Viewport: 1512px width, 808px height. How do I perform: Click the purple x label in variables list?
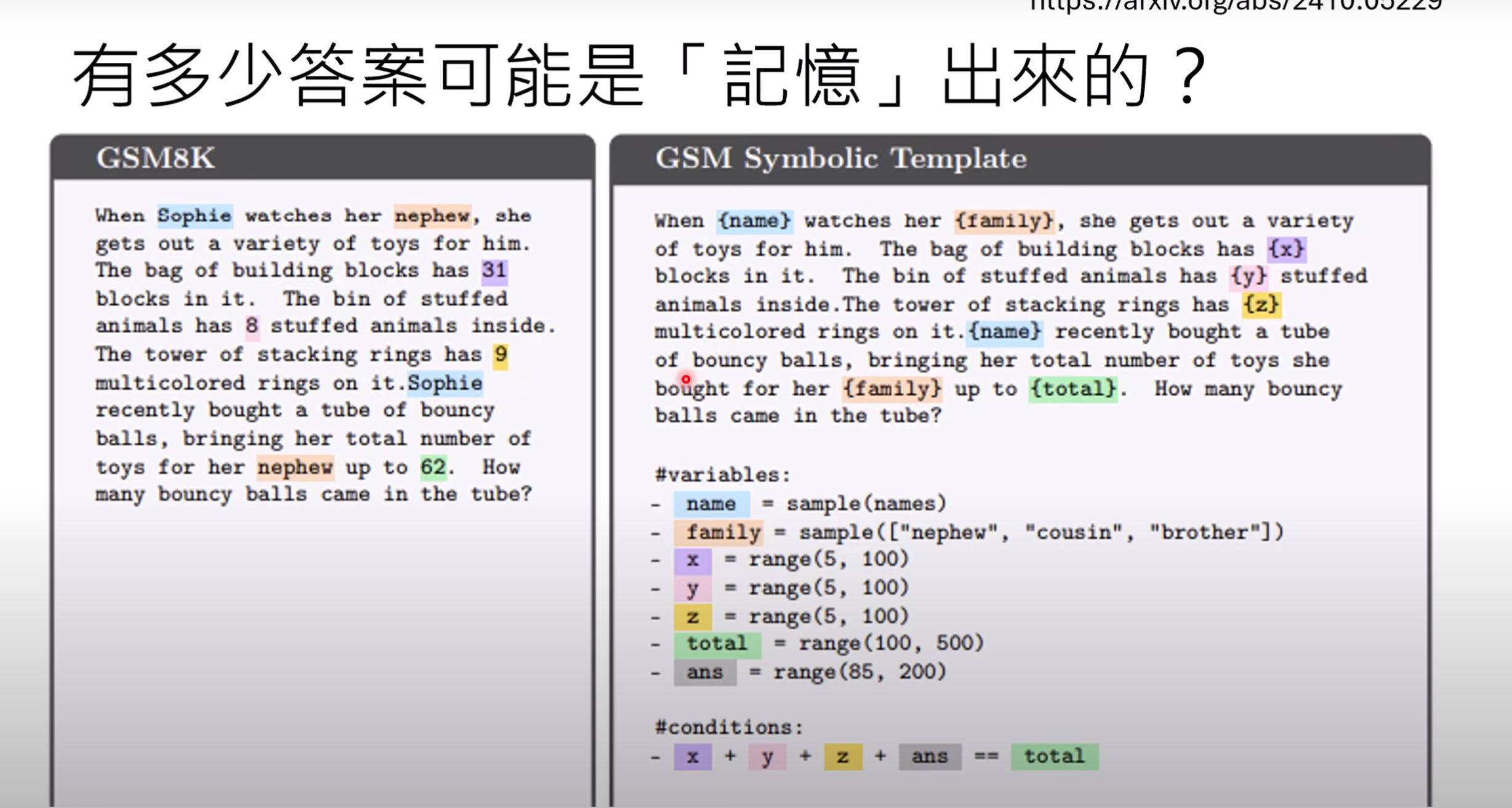click(x=693, y=560)
